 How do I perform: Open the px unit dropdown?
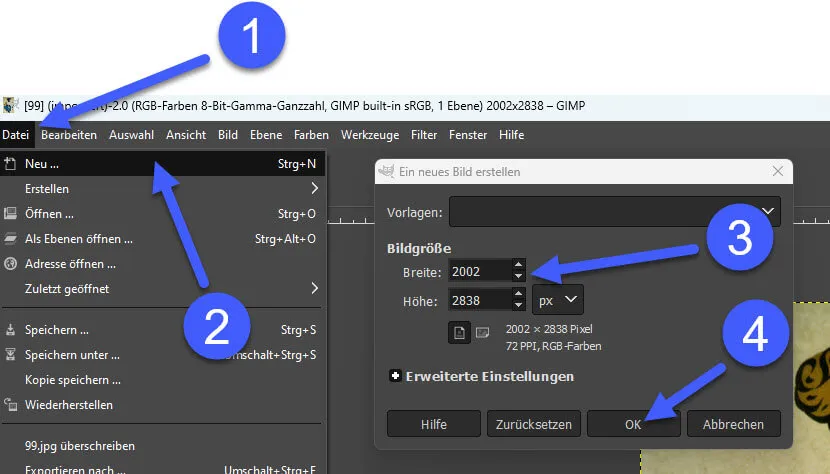[558, 299]
